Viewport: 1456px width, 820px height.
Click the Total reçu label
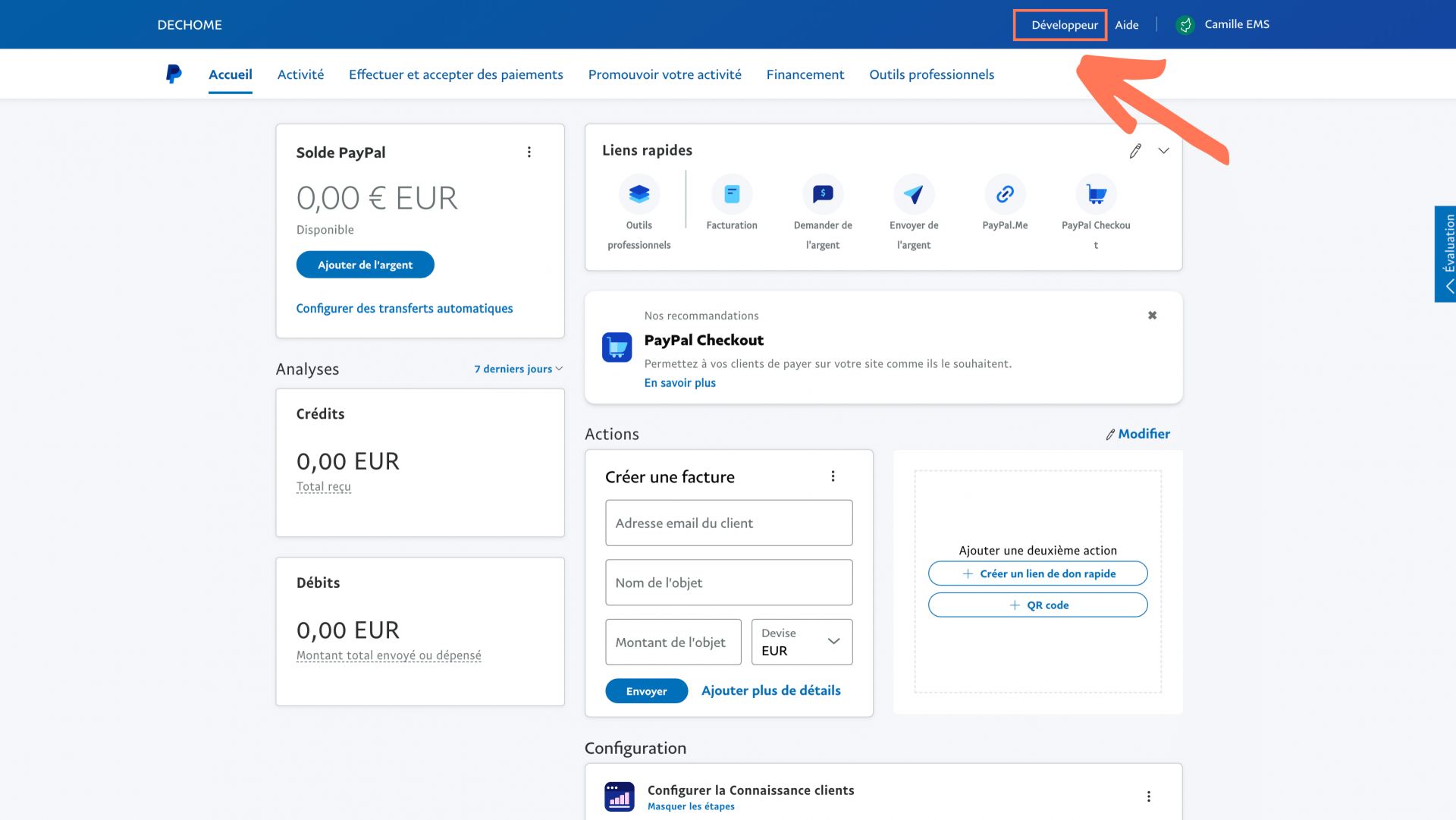coord(324,486)
